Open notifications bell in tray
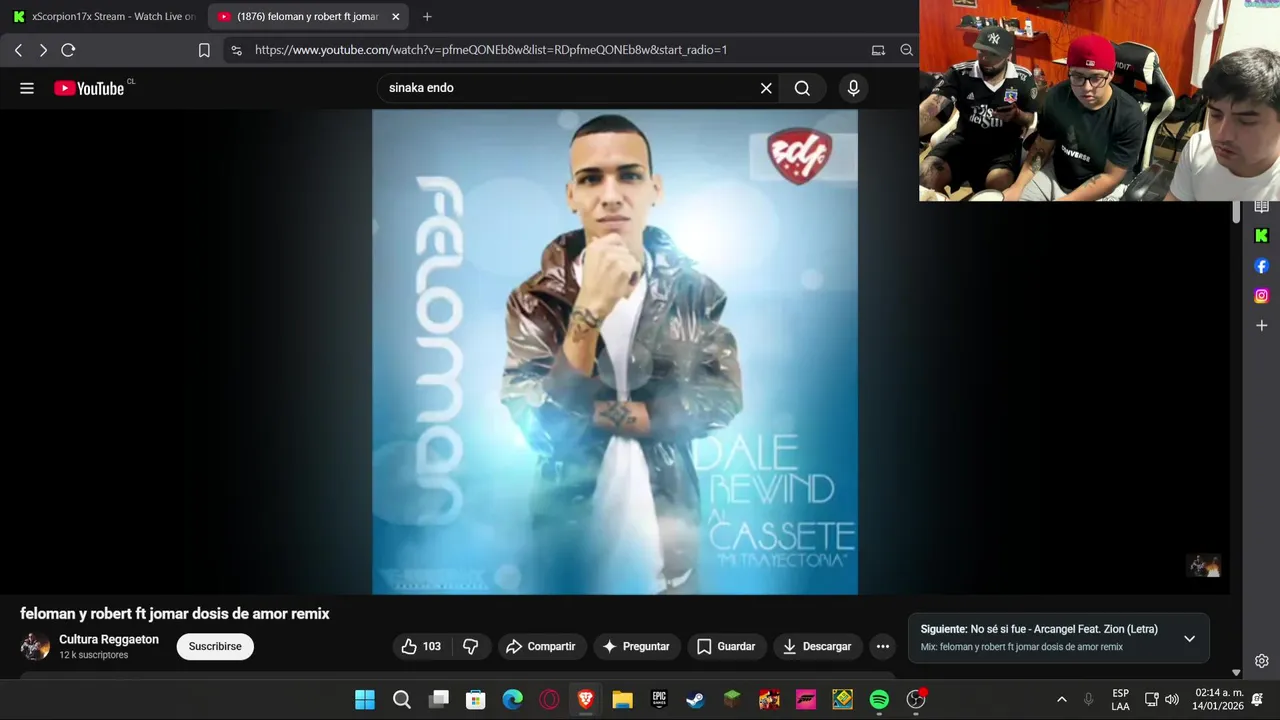This screenshot has height=720, width=1280. (1257, 700)
